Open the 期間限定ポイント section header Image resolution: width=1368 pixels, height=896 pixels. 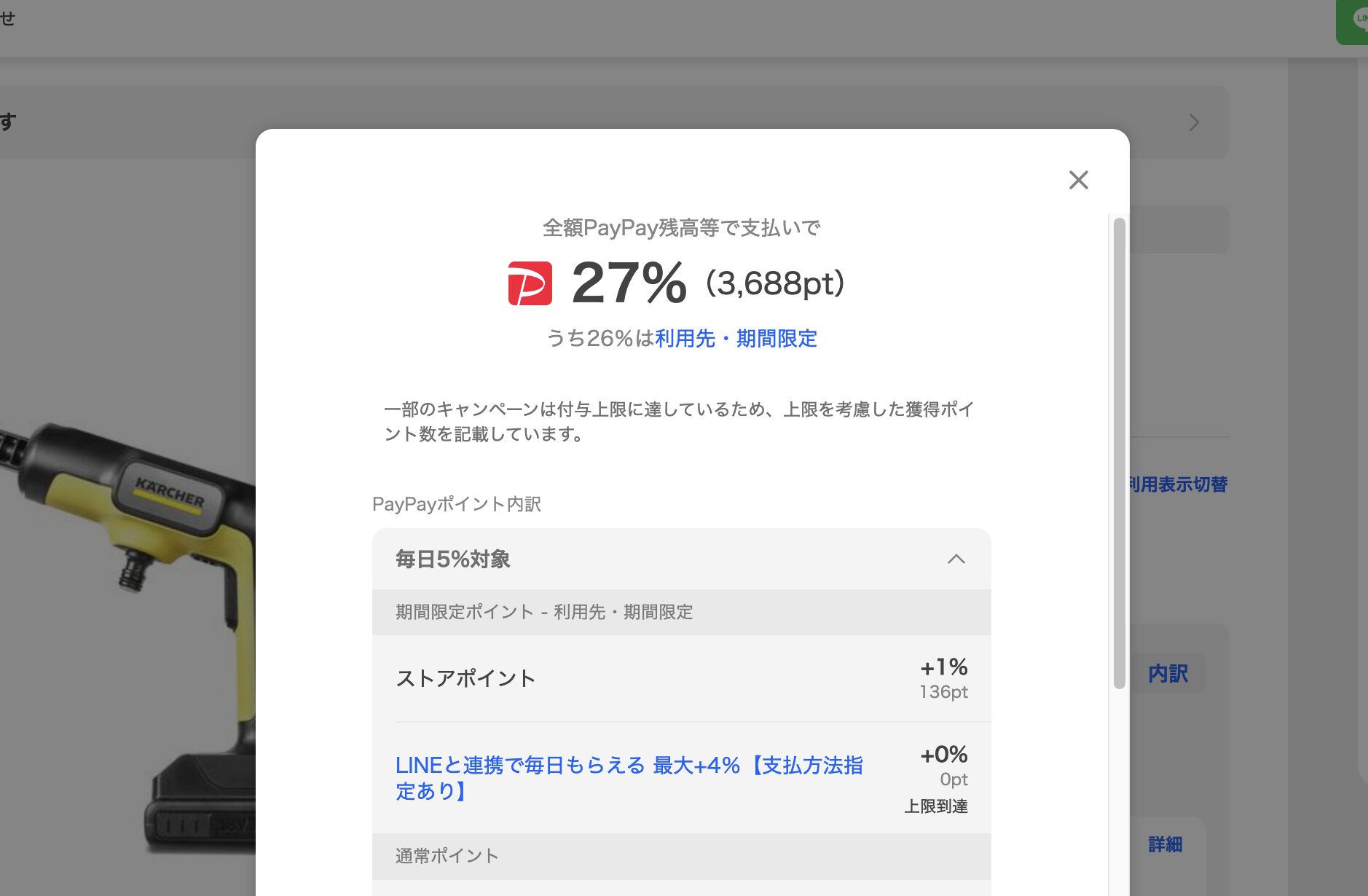[x=544, y=612]
